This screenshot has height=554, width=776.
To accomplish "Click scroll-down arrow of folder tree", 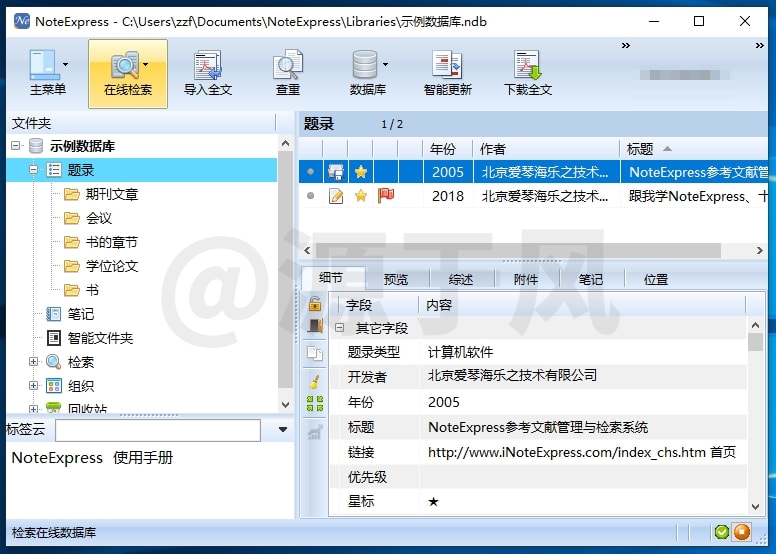I will (286, 404).
